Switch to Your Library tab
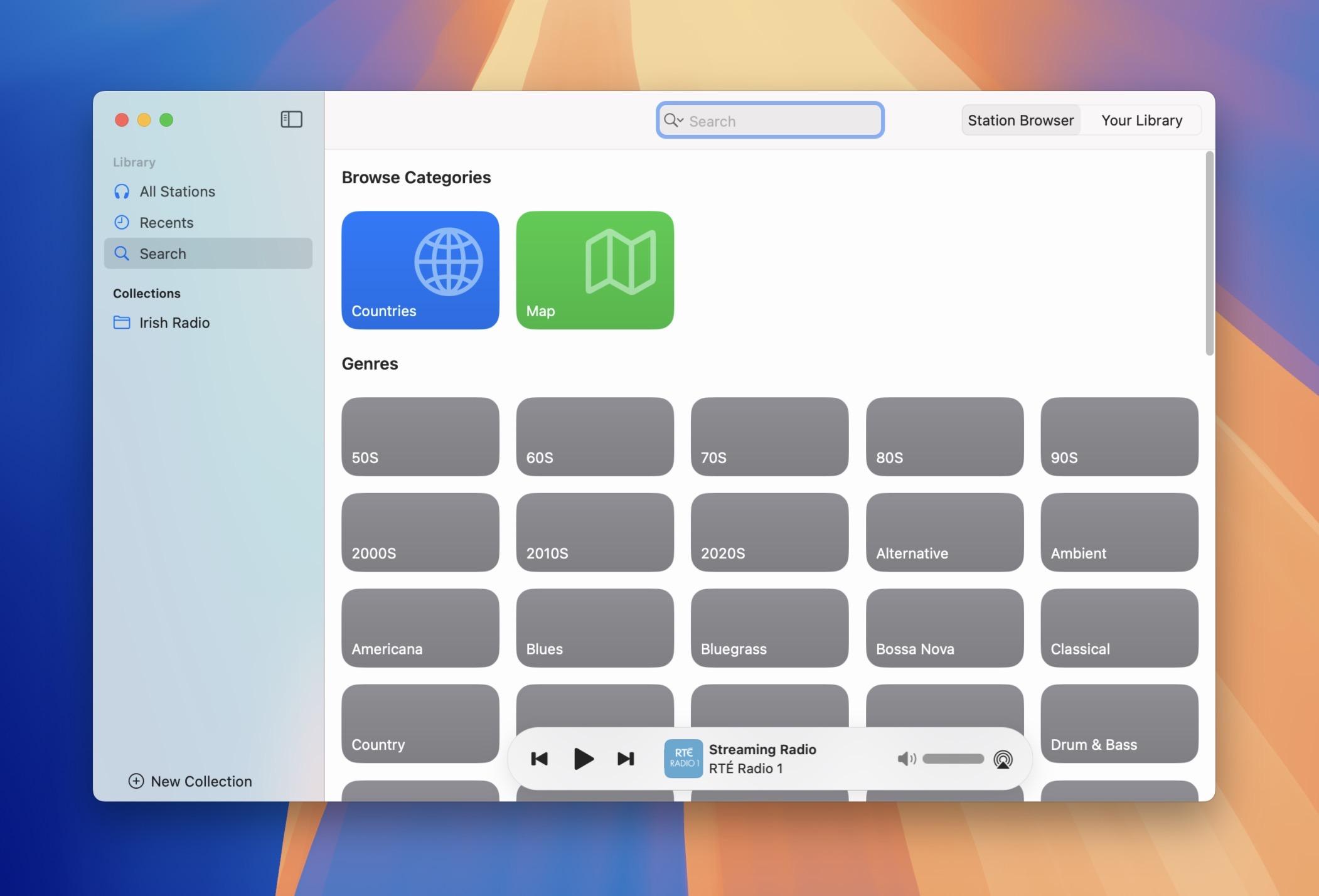 tap(1141, 120)
